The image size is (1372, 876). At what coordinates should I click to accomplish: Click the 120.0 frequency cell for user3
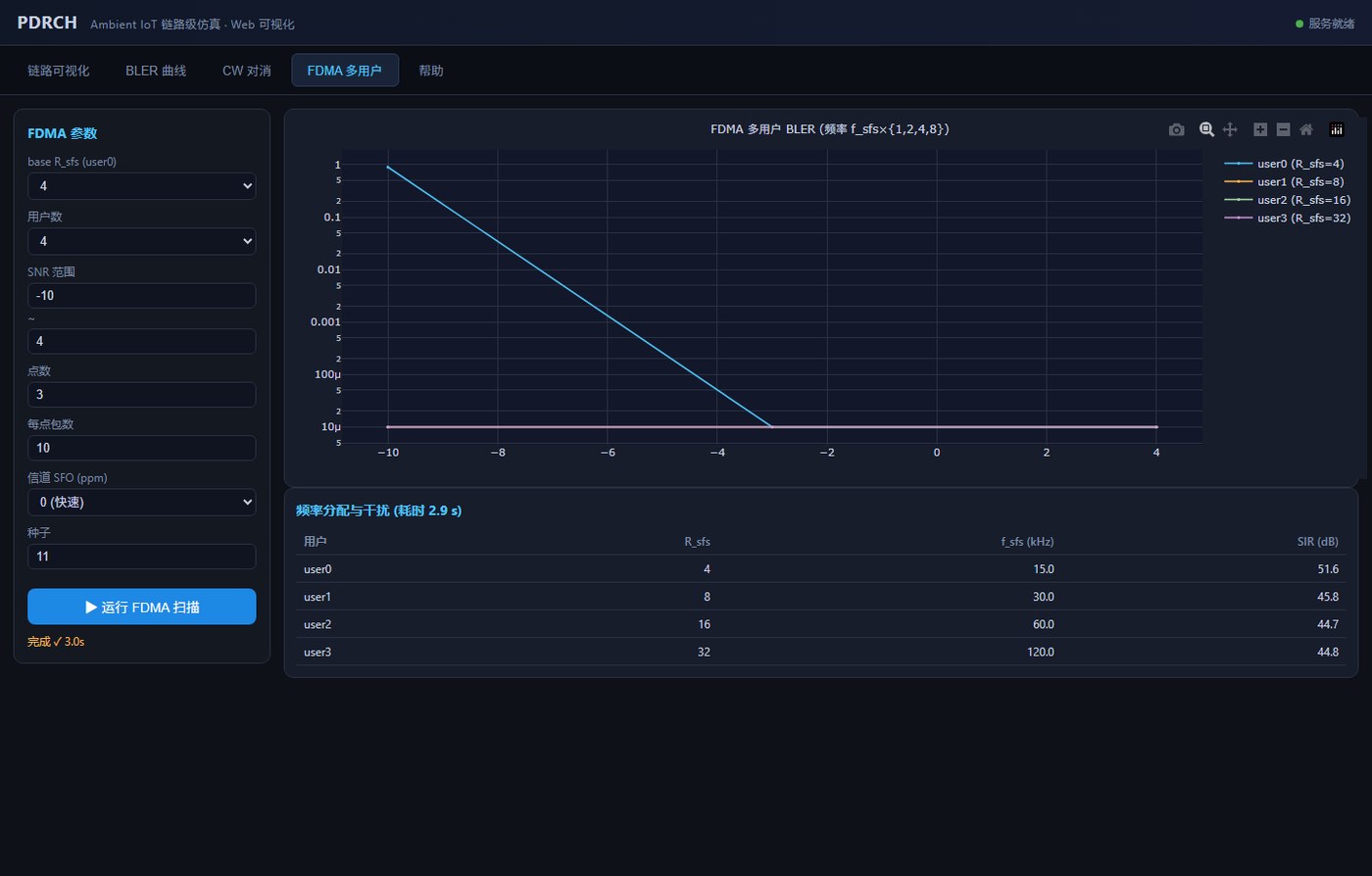[1041, 652]
